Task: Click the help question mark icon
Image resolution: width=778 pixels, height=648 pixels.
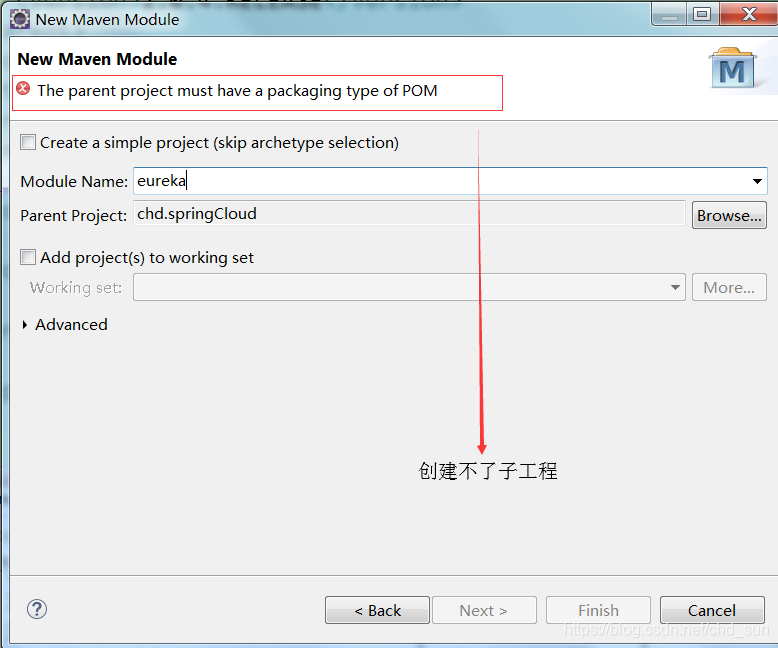Action: click(37, 609)
